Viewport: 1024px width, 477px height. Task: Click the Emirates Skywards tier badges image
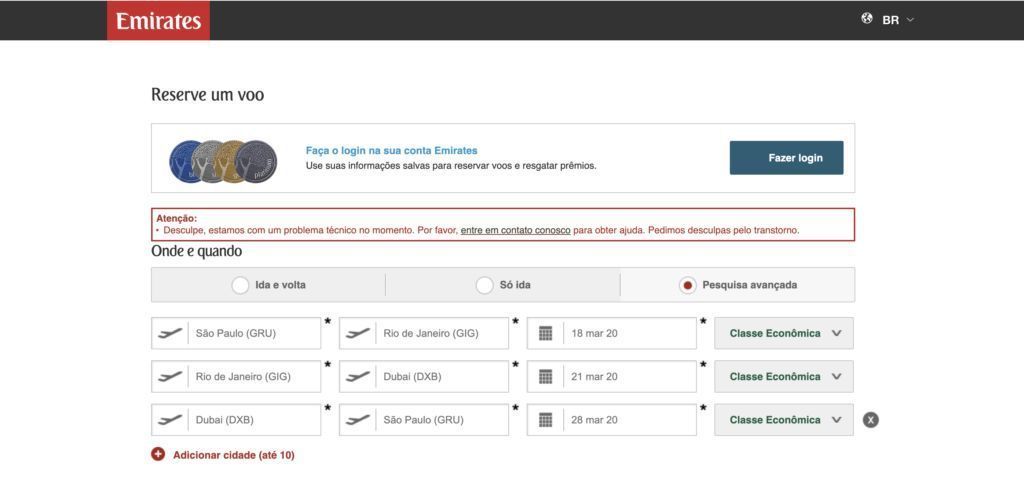tap(223, 161)
